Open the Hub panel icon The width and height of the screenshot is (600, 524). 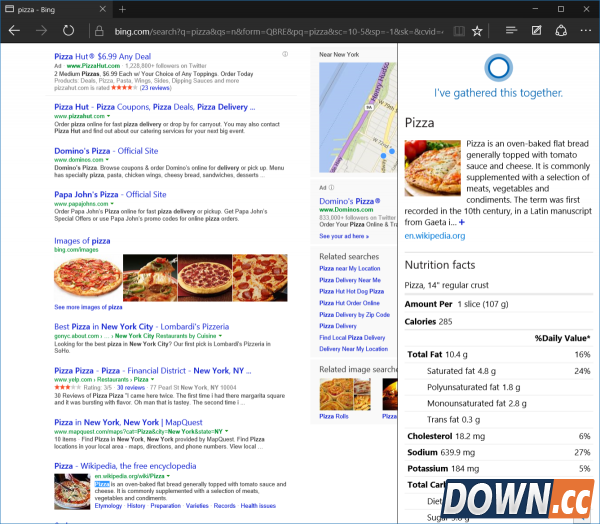512,31
